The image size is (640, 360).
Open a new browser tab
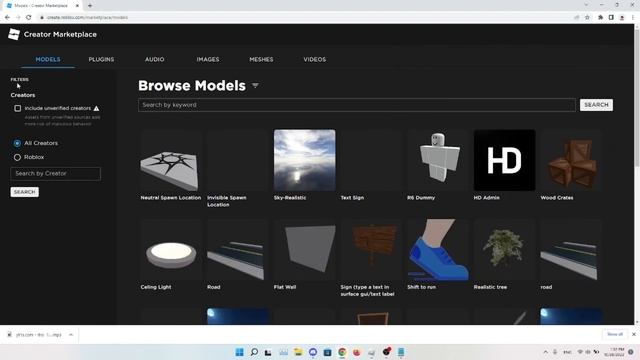(90, 6)
